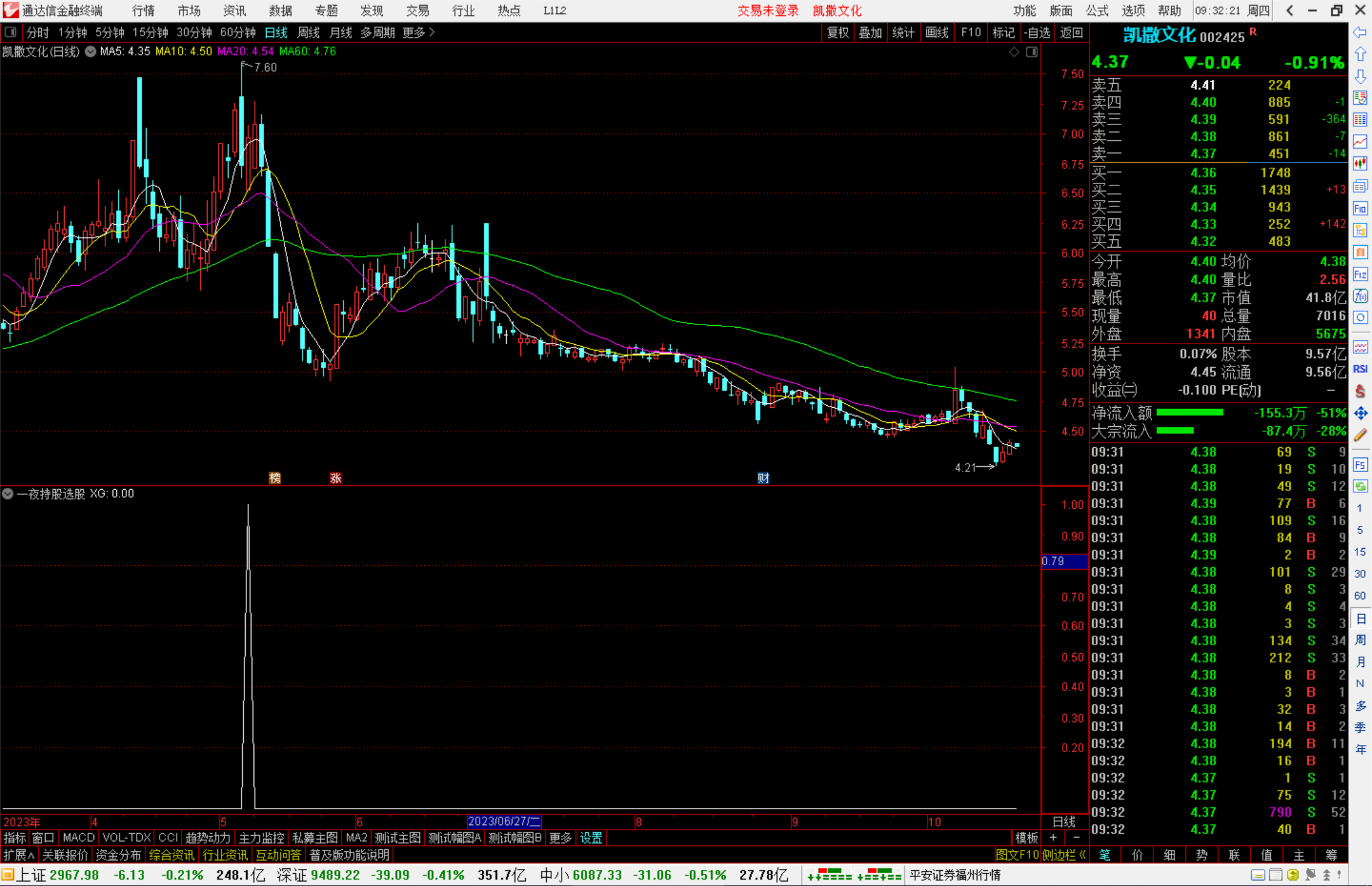Toggle the panel layout icon left of 分时

tap(10, 32)
